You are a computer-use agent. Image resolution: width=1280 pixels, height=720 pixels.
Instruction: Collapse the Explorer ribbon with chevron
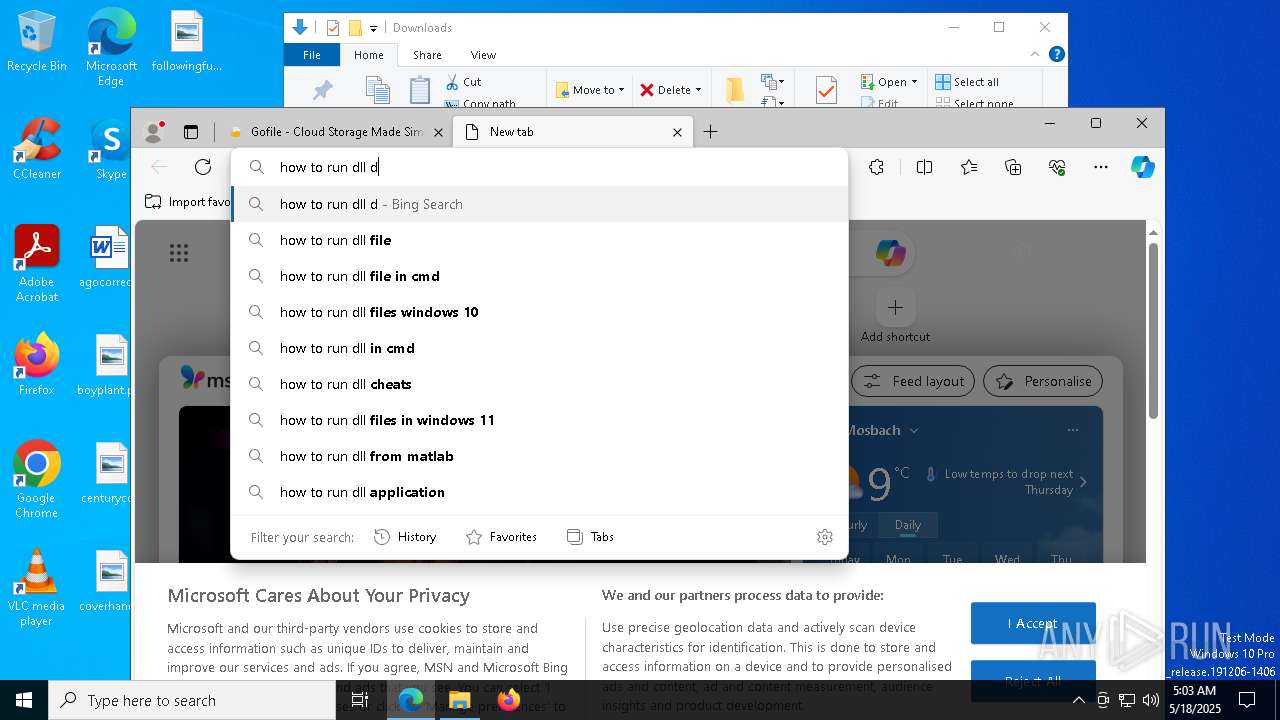pyautogui.click(x=1035, y=54)
